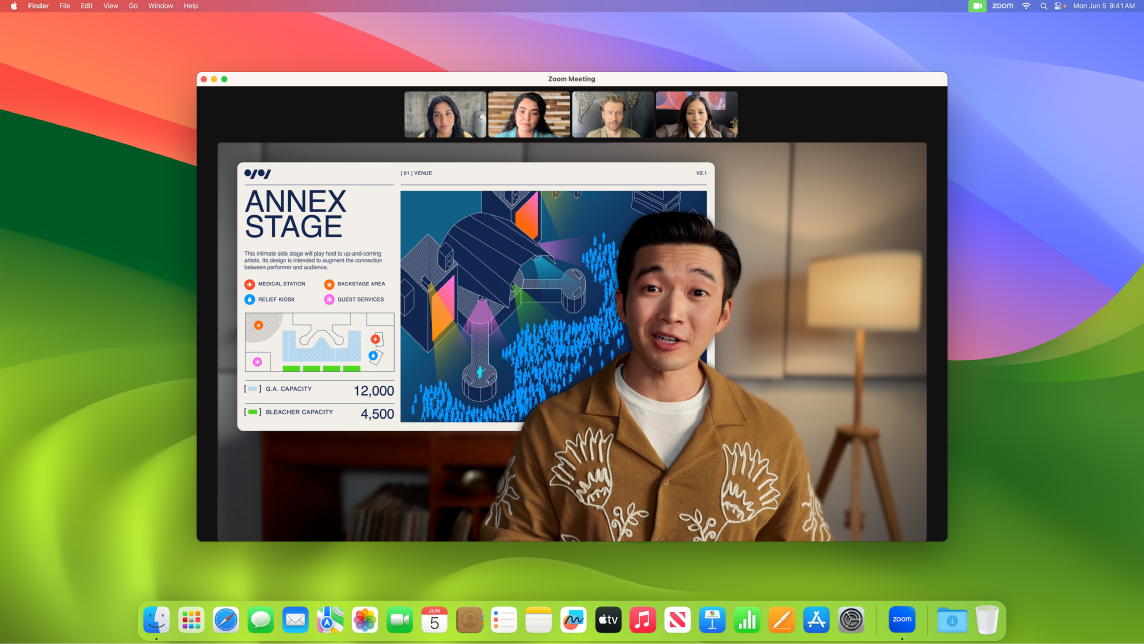
Task: Click the Zoom status item in menu bar
Action: click(x=1002, y=6)
